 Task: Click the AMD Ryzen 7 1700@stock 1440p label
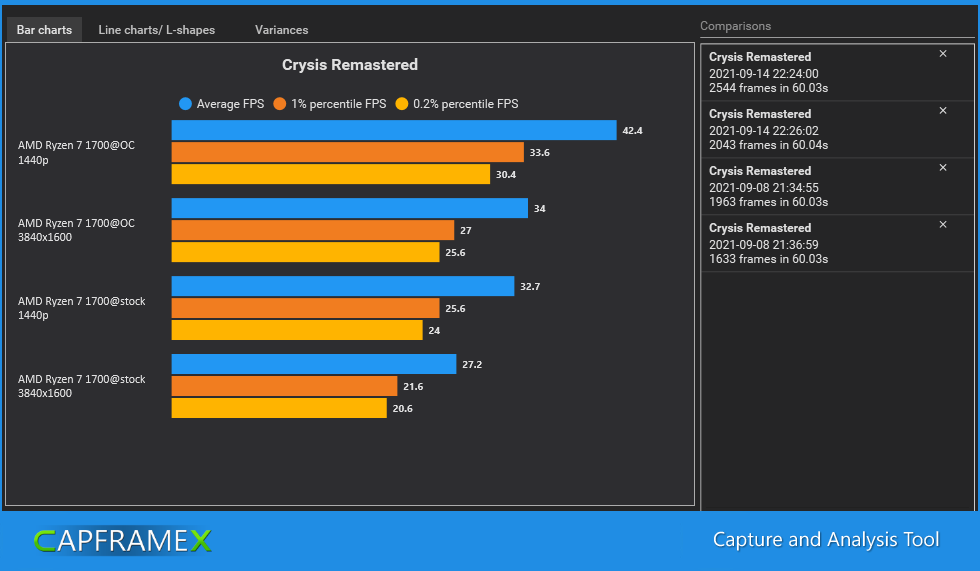click(81, 308)
